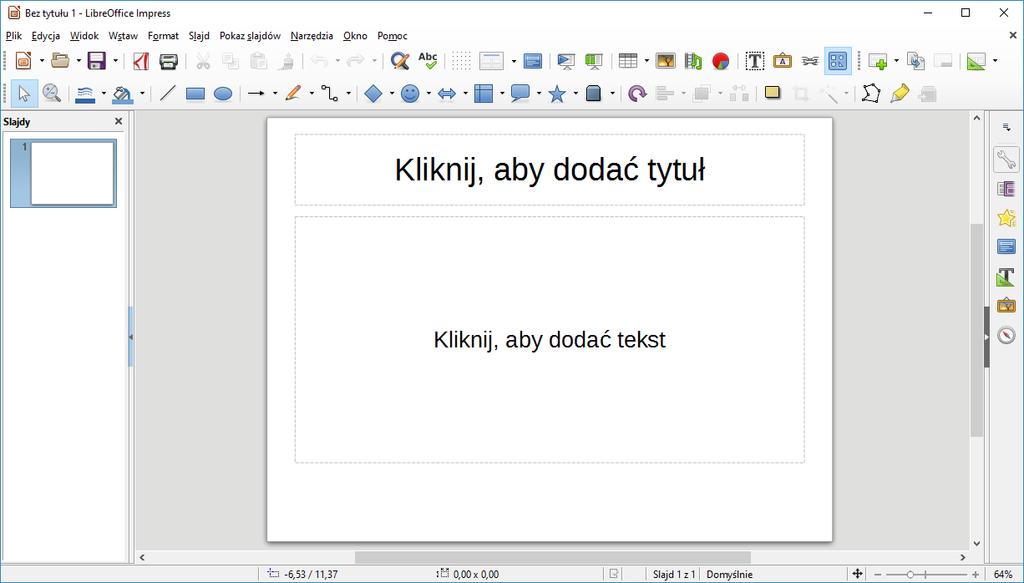This screenshot has height=583, width=1024.
Task: Click the horizontal scrollbar thumb
Action: click(x=552, y=558)
